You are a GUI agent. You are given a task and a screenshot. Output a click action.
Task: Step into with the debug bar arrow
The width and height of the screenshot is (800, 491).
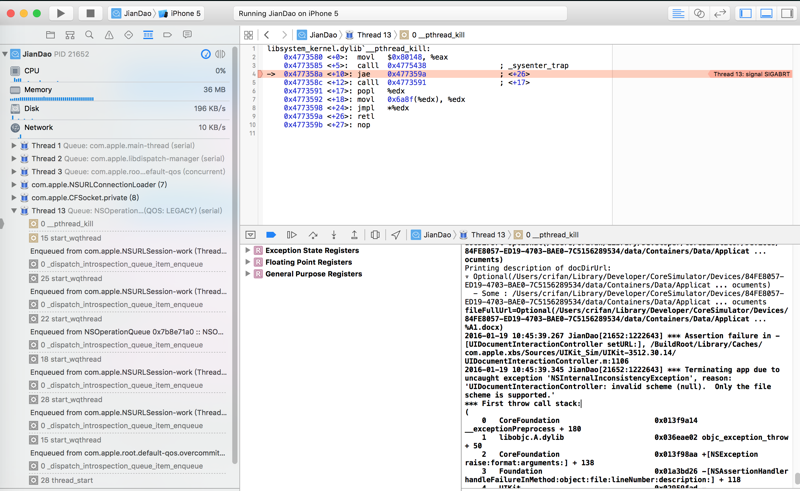pos(333,235)
